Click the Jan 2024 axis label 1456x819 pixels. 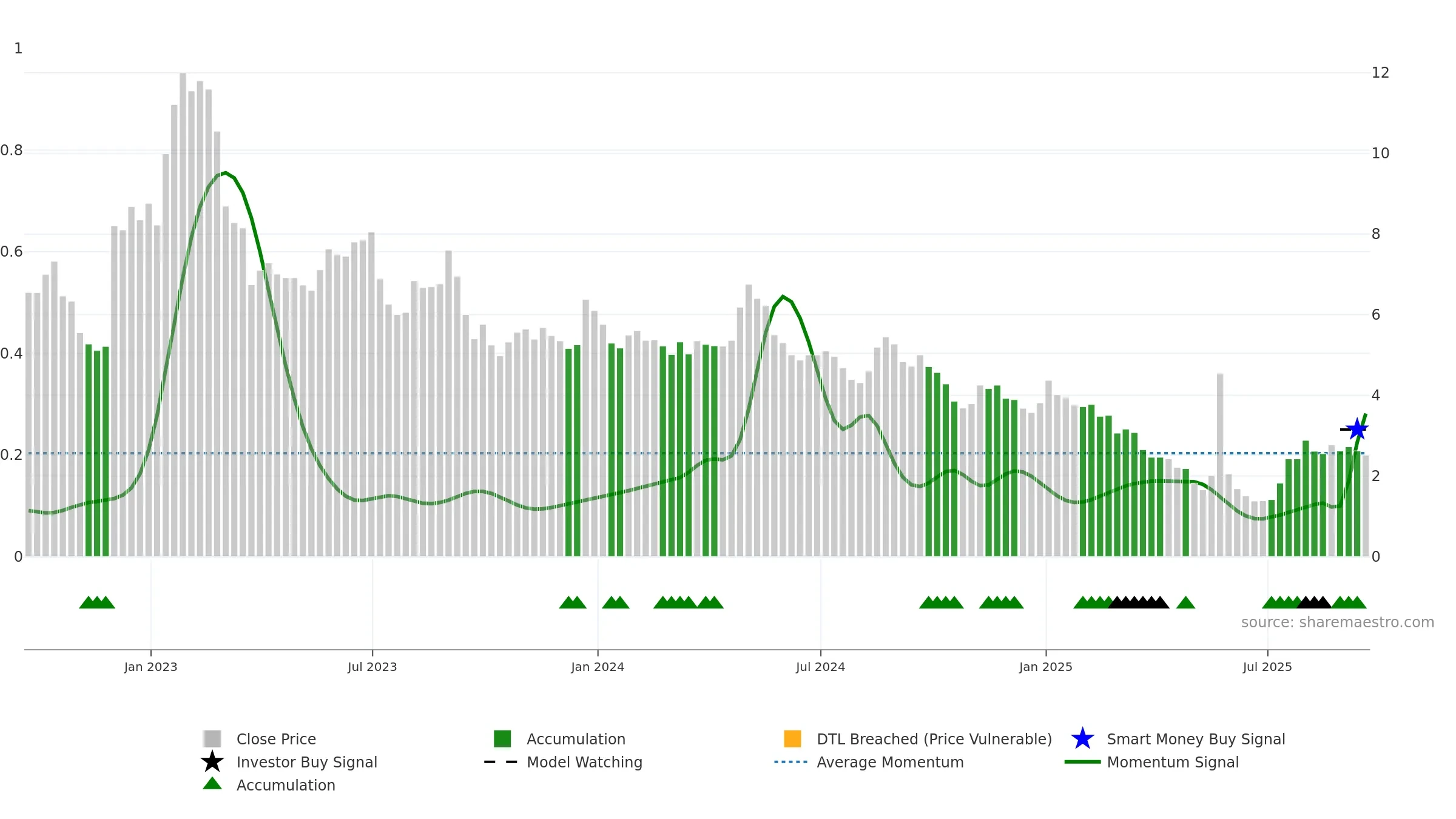point(598,667)
